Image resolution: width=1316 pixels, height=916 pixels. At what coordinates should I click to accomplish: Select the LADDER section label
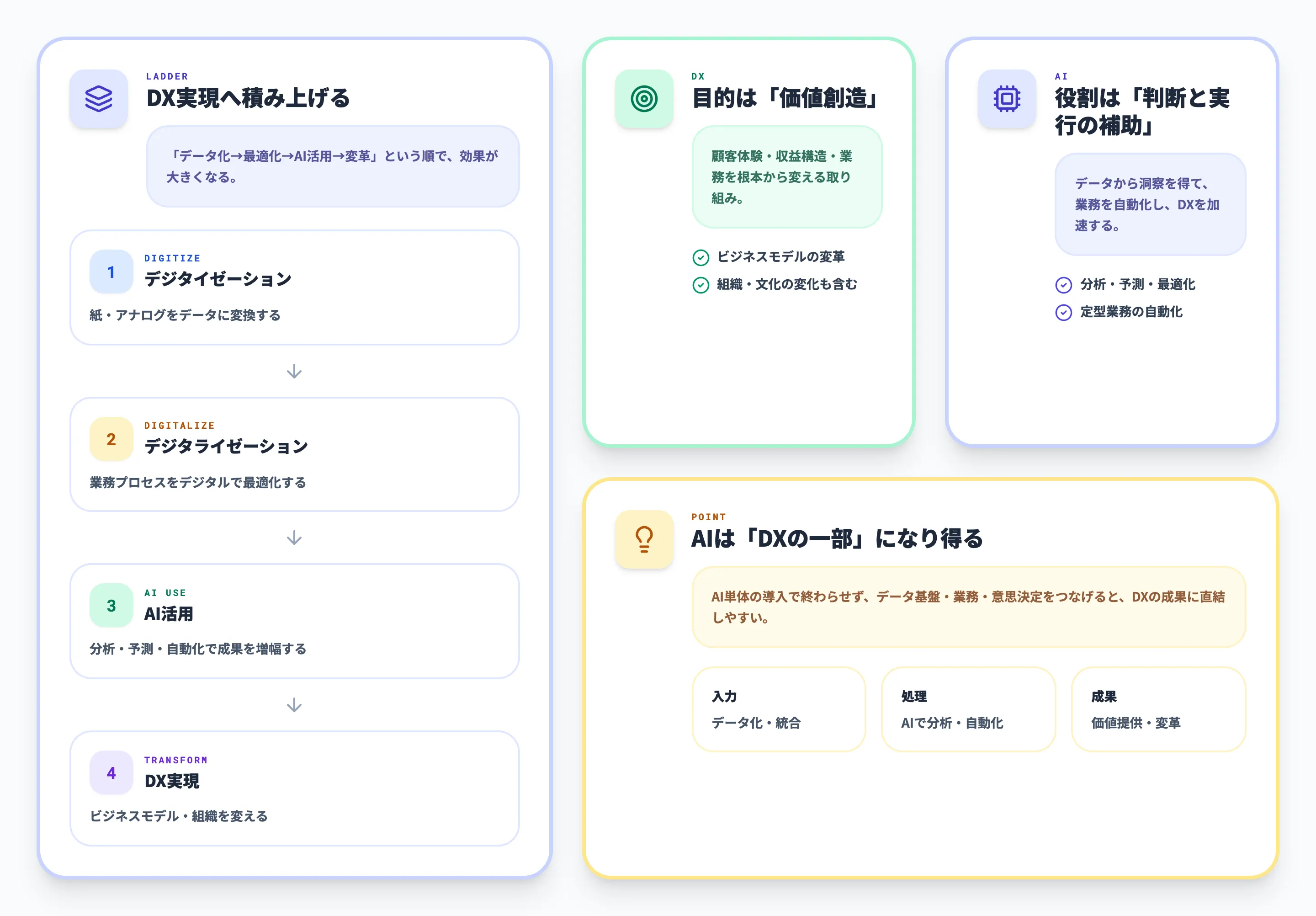[x=166, y=76]
